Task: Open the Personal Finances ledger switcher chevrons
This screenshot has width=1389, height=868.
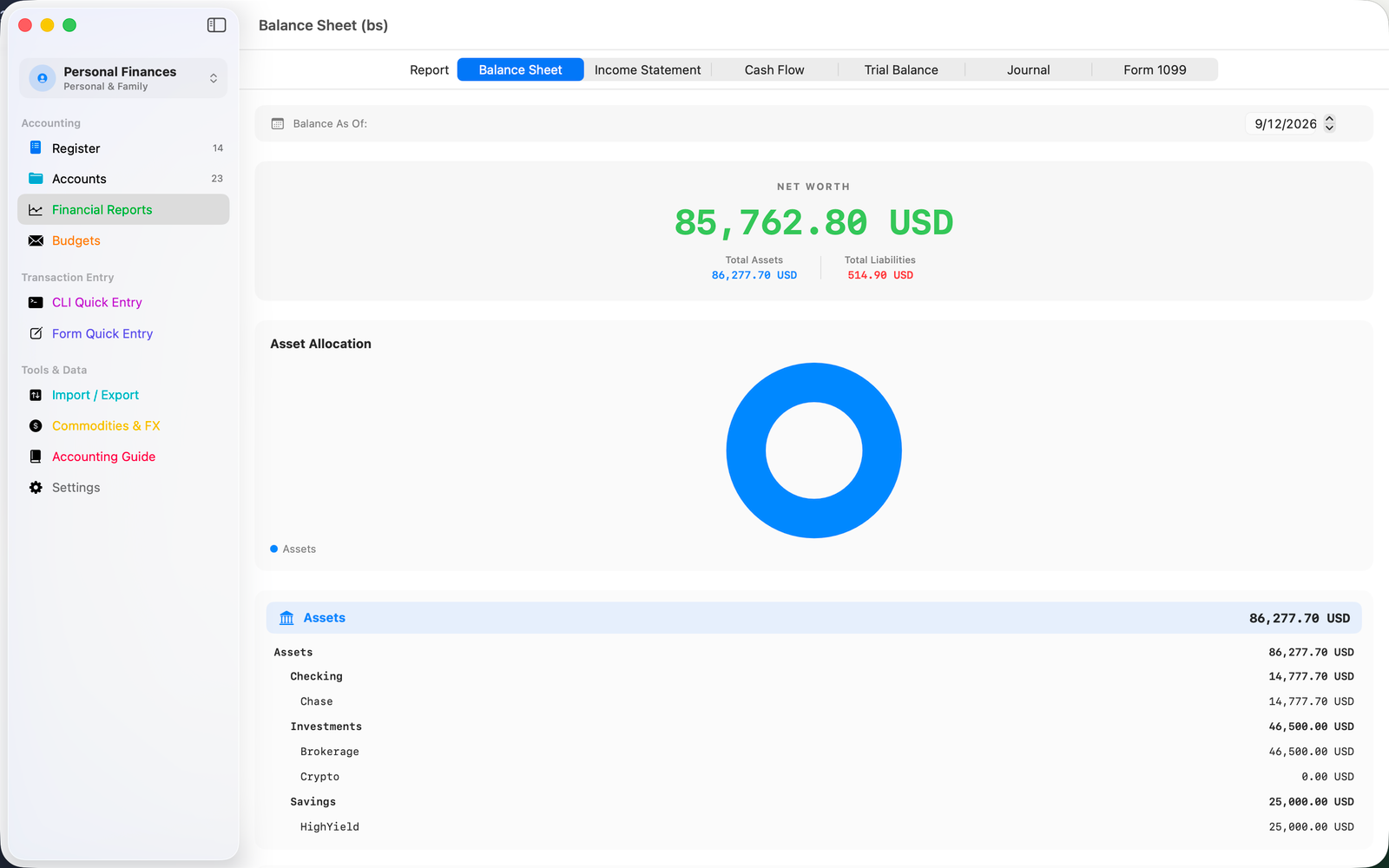Action: (x=214, y=78)
